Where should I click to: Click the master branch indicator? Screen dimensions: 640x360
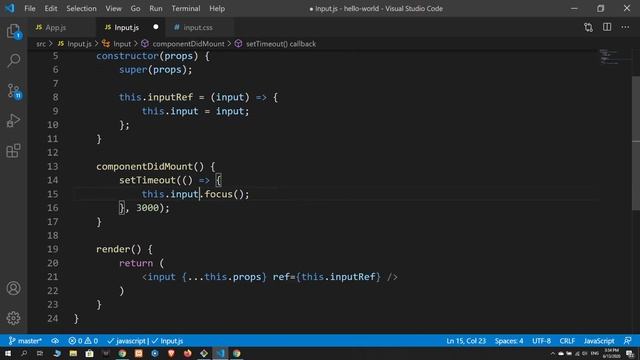click(x=25, y=341)
